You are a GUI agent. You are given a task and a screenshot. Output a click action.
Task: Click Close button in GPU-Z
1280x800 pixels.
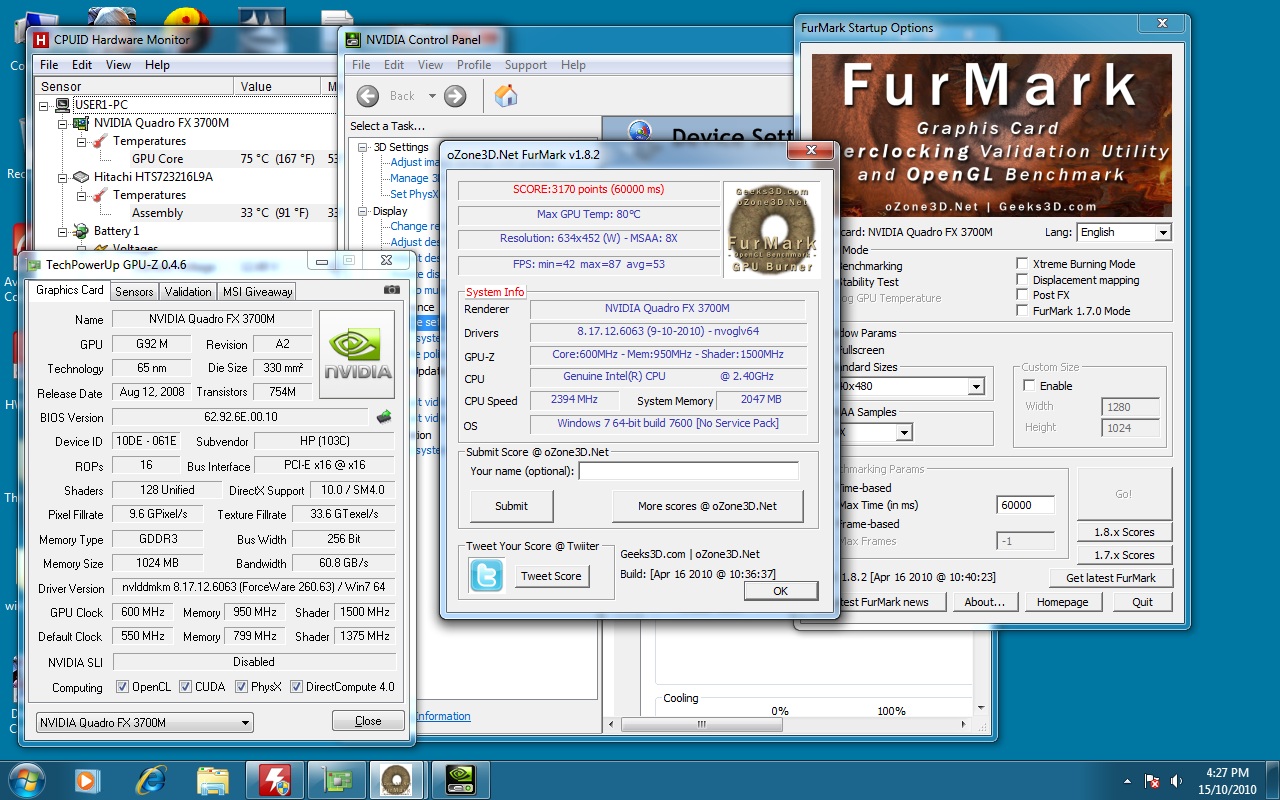pyautogui.click(x=368, y=721)
